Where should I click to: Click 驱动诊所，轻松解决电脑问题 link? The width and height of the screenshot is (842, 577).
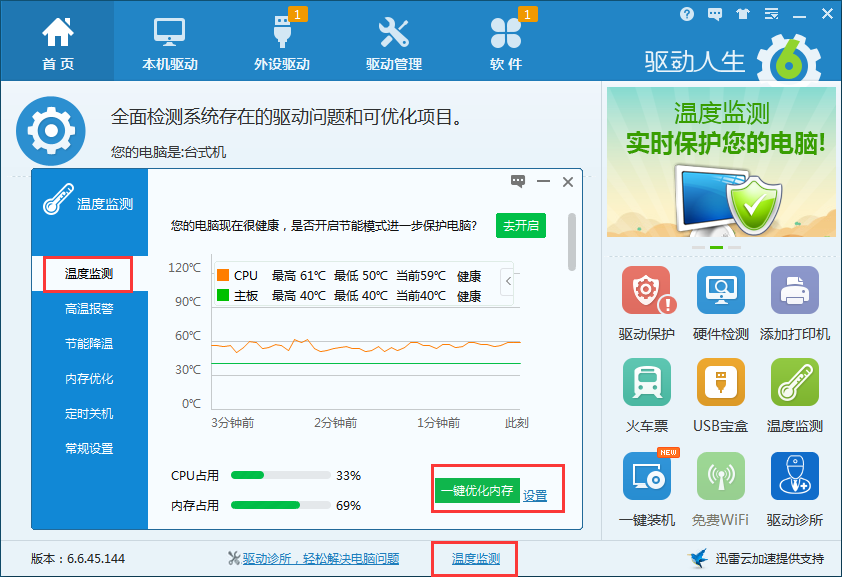click(x=321, y=559)
